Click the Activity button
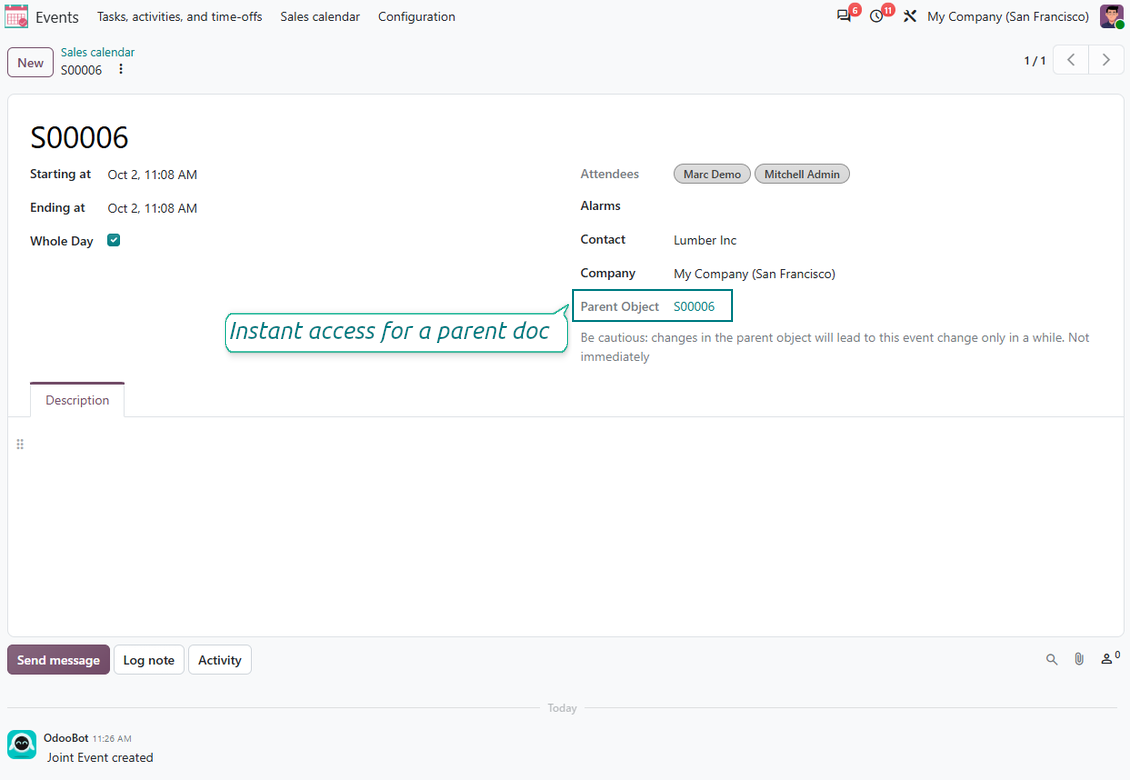The image size is (1130, 780). tap(220, 660)
